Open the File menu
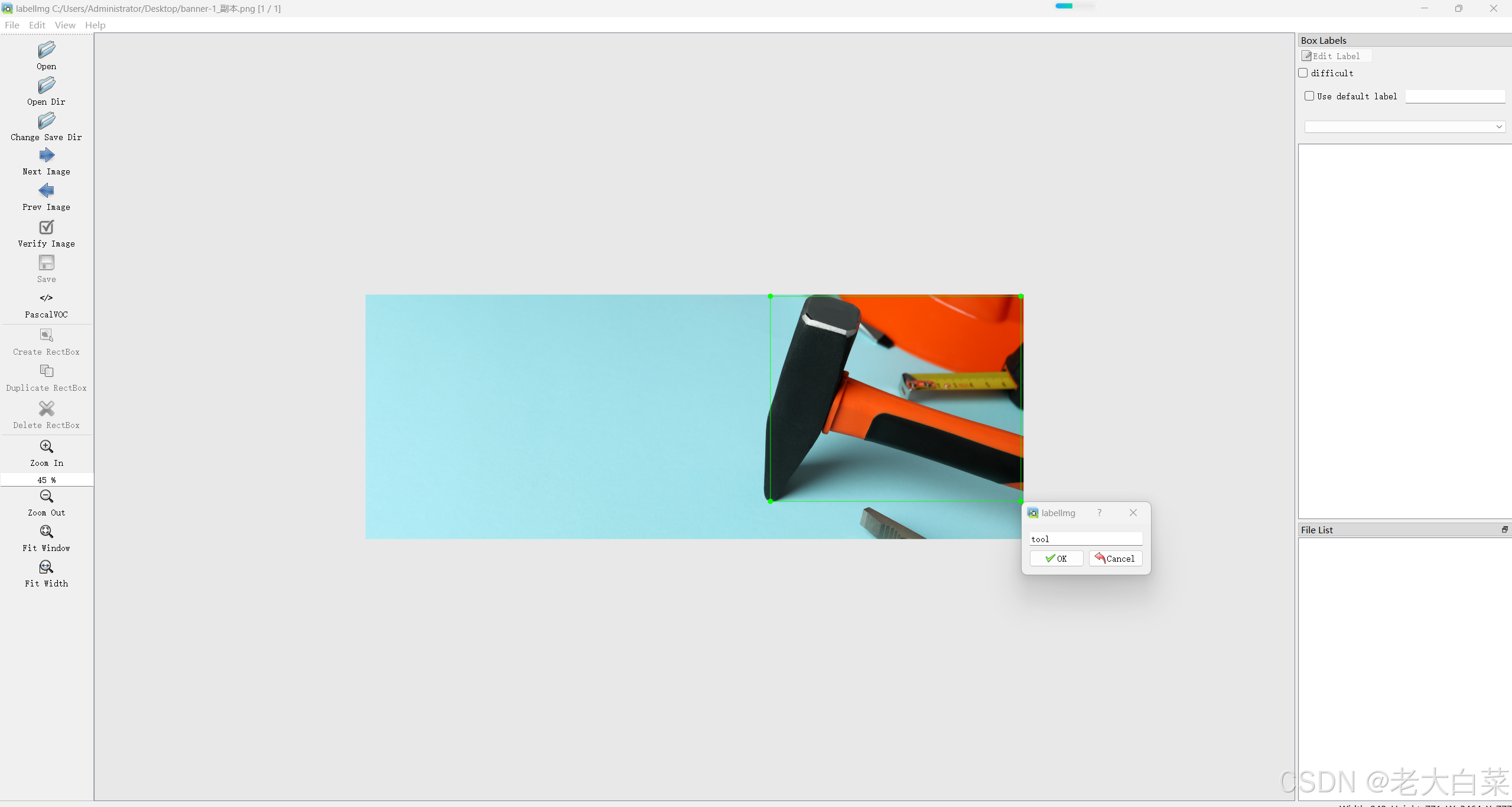Viewport: 1512px width, 807px height. coord(12,25)
